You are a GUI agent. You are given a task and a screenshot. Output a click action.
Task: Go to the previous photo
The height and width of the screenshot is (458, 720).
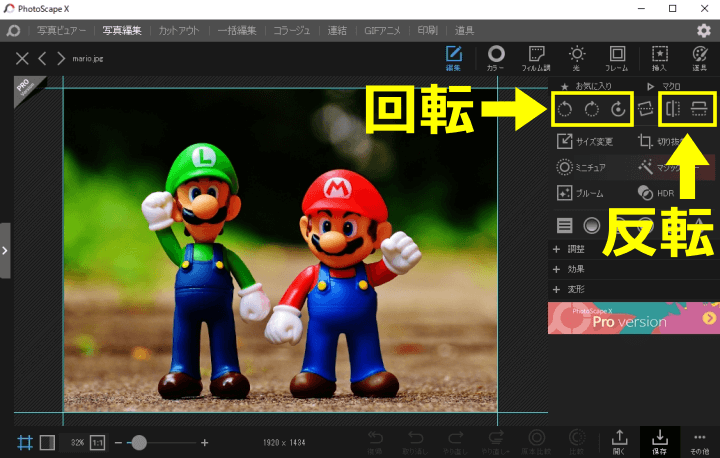coord(42,58)
